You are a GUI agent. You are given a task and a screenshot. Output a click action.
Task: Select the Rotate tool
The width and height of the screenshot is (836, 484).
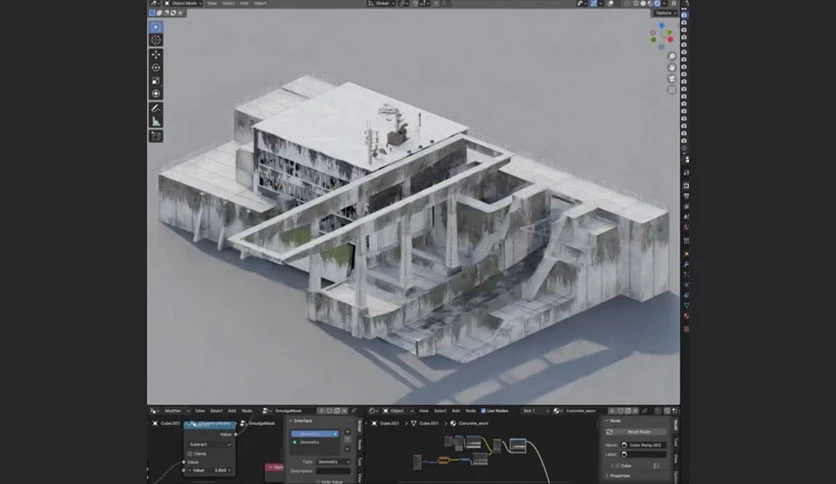(x=156, y=68)
